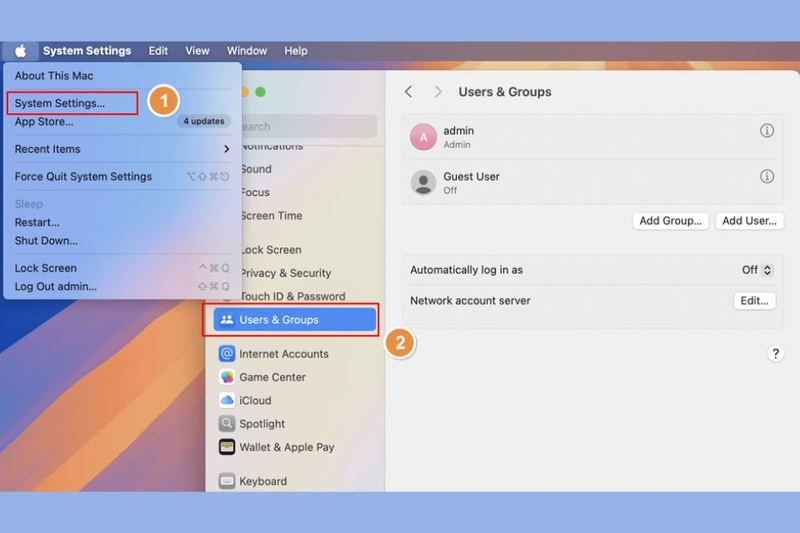Select Touch ID & Password in sidebar
The image size is (800, 533).
(x=293, y=296)
